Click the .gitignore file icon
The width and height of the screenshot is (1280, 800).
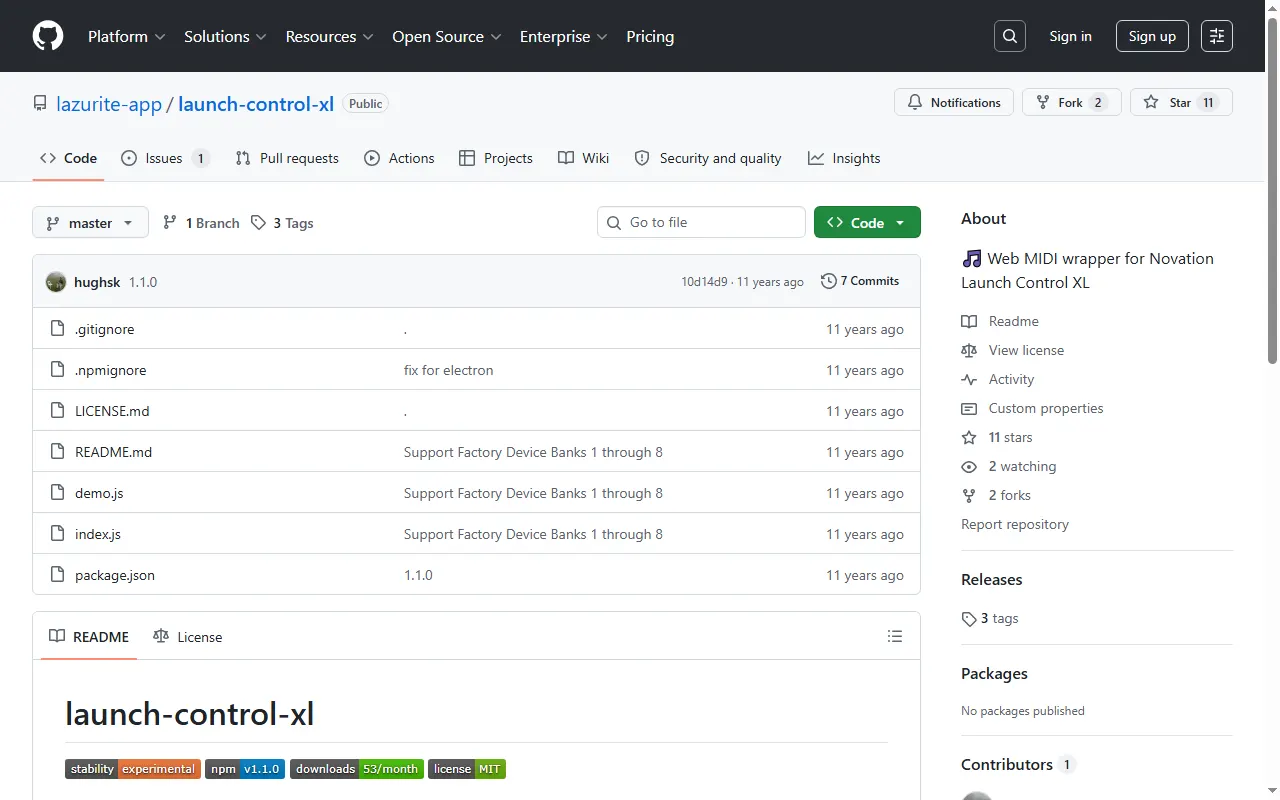(x=57, y=329)
